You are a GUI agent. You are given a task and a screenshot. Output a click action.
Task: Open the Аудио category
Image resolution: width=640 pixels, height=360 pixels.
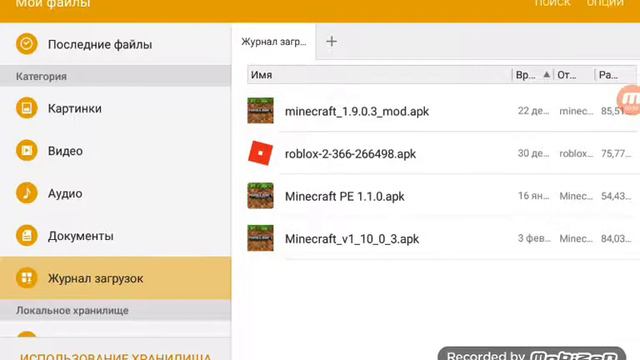click(x=116, y=193)
